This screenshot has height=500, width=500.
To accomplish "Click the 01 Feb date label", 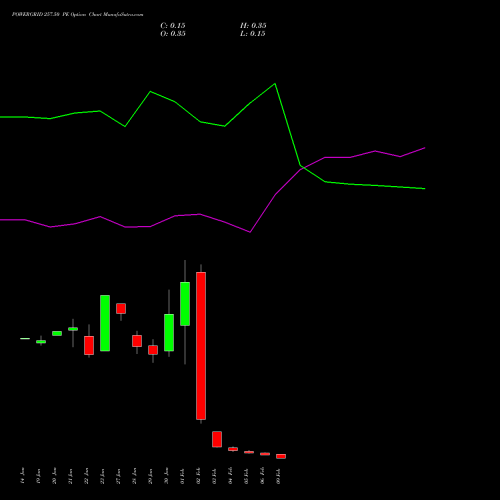I will coord(182,476).
